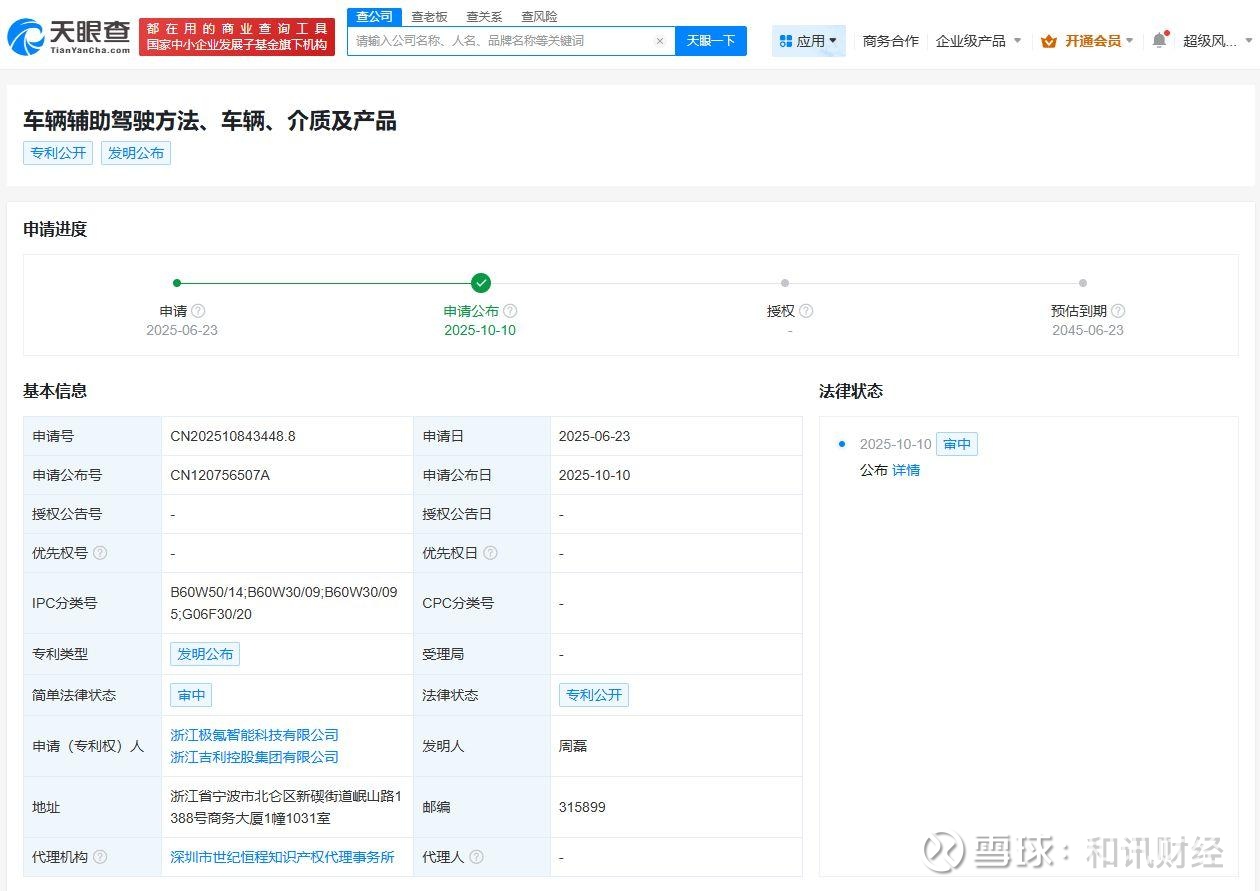This screenshot has width=1260, height=891.
Task: Click the green 申请公布 checkmark node
Action: click(x=481, y=283)
